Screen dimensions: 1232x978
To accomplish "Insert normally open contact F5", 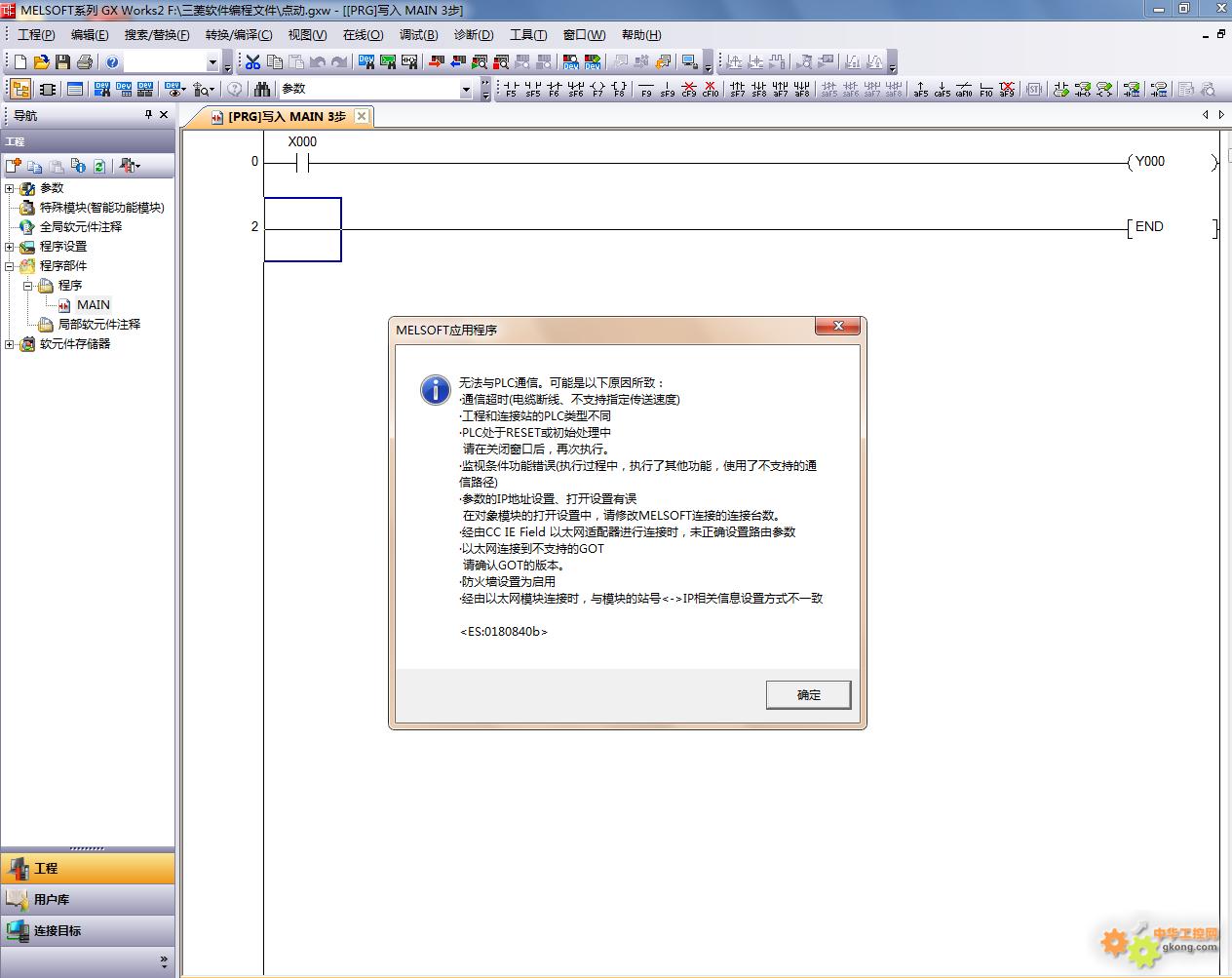I will pos(512,89).
